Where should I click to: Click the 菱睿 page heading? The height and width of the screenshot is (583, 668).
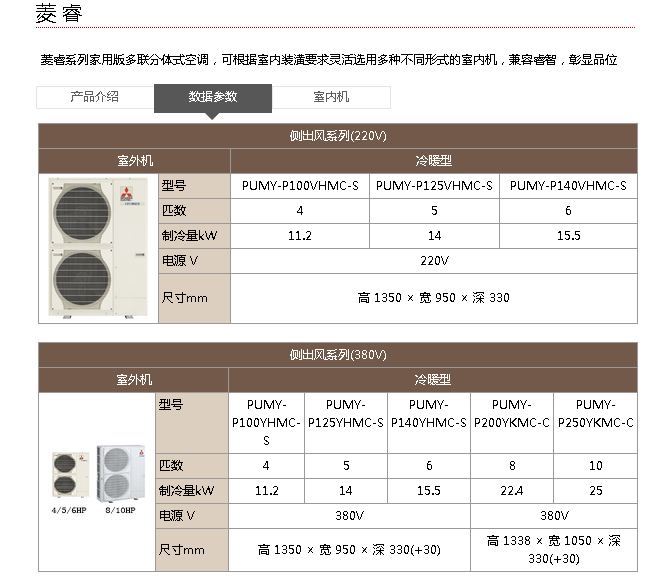[x=59, y=13]
